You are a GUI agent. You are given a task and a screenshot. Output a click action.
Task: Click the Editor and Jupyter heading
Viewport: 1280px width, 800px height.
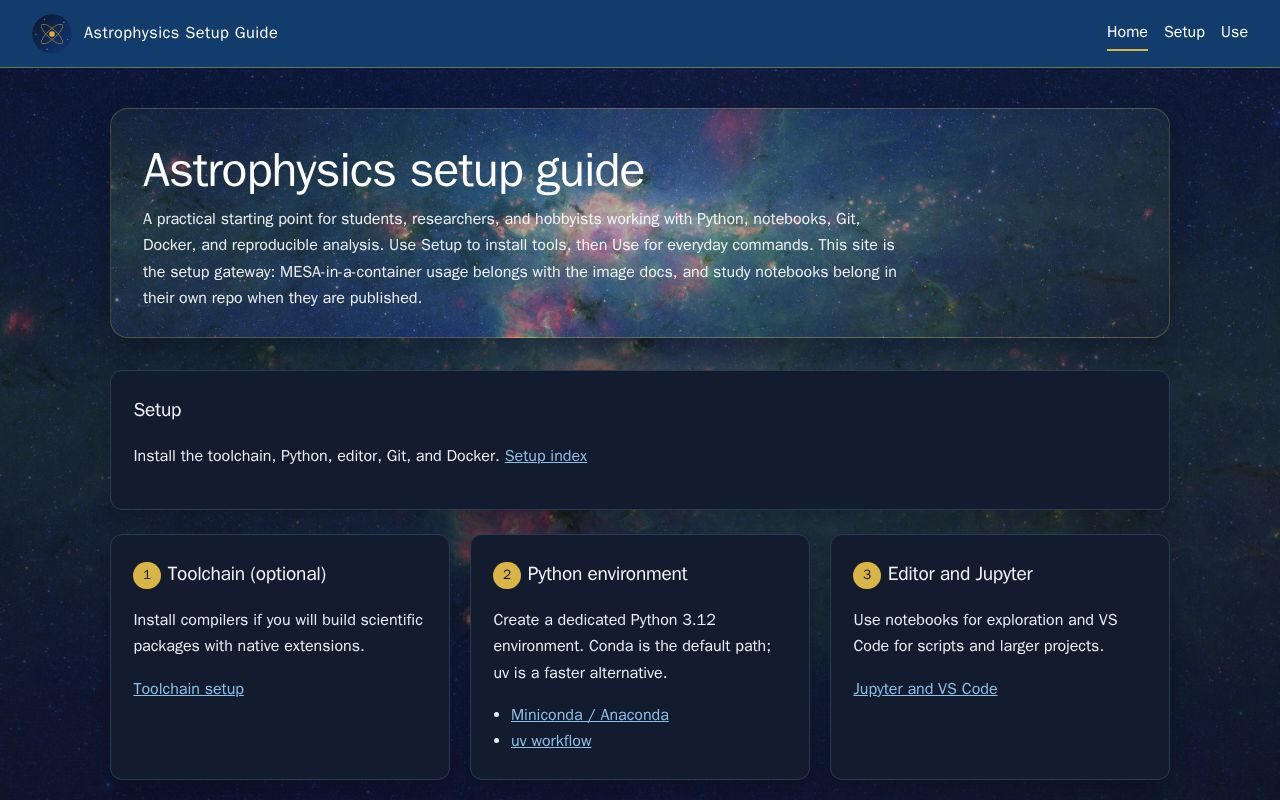click(x=960, y=574)
